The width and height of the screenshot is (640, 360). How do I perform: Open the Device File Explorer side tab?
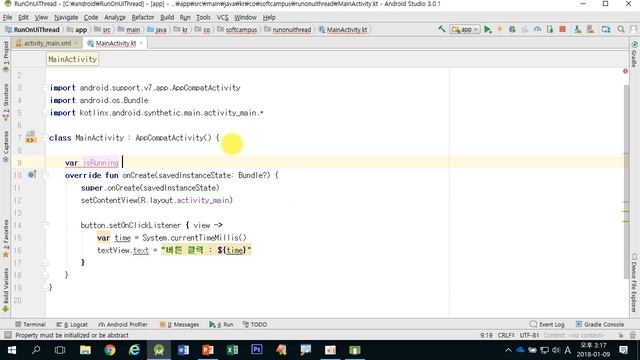click(x=634, y=282)
